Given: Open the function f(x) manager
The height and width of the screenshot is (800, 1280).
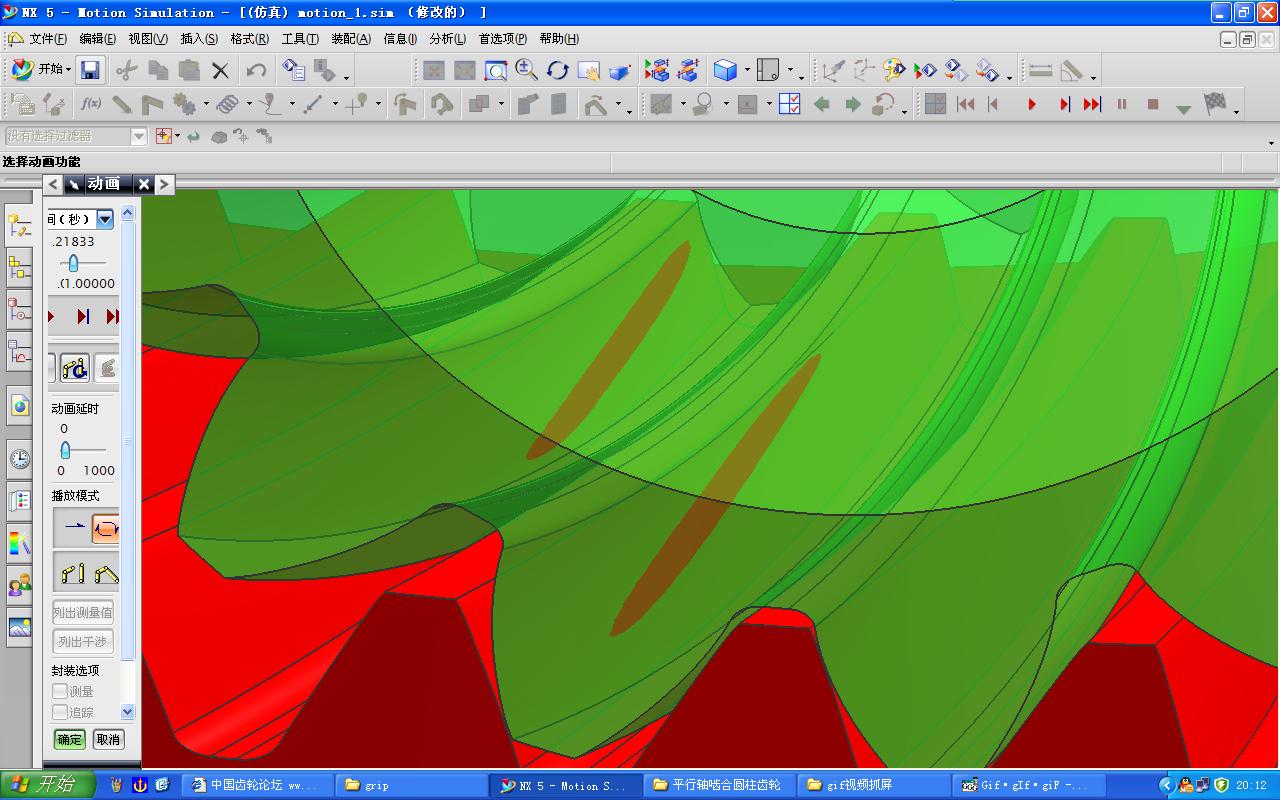Looking at the screenshot, I should click(91, 103).
